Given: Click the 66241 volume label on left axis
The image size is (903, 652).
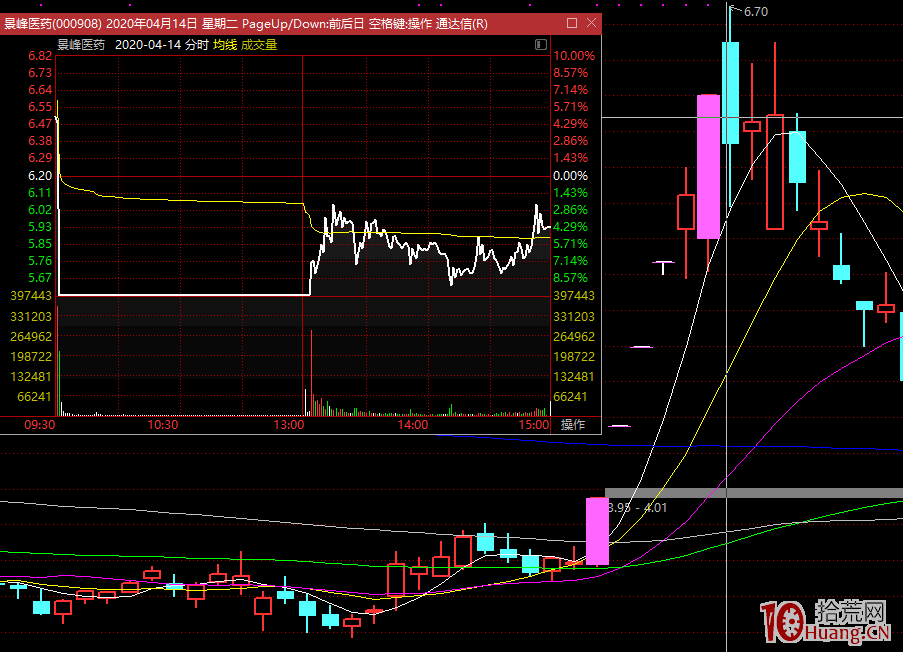Looking at the screenshot, I should coord(35,396).
